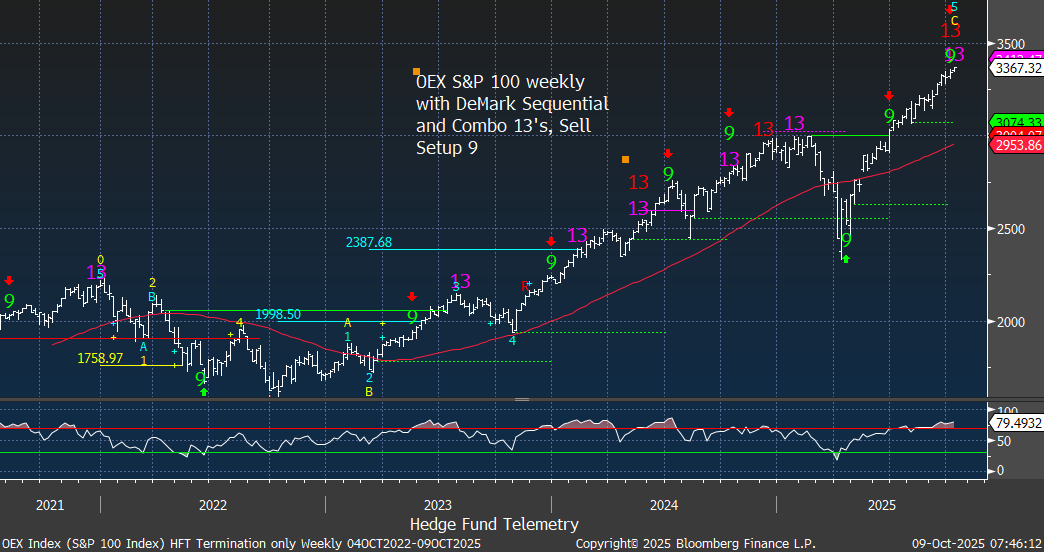Click the red down arrow at the chart's top right
The height and width of the screenshot is (552, 1044).
pos(949,8)
